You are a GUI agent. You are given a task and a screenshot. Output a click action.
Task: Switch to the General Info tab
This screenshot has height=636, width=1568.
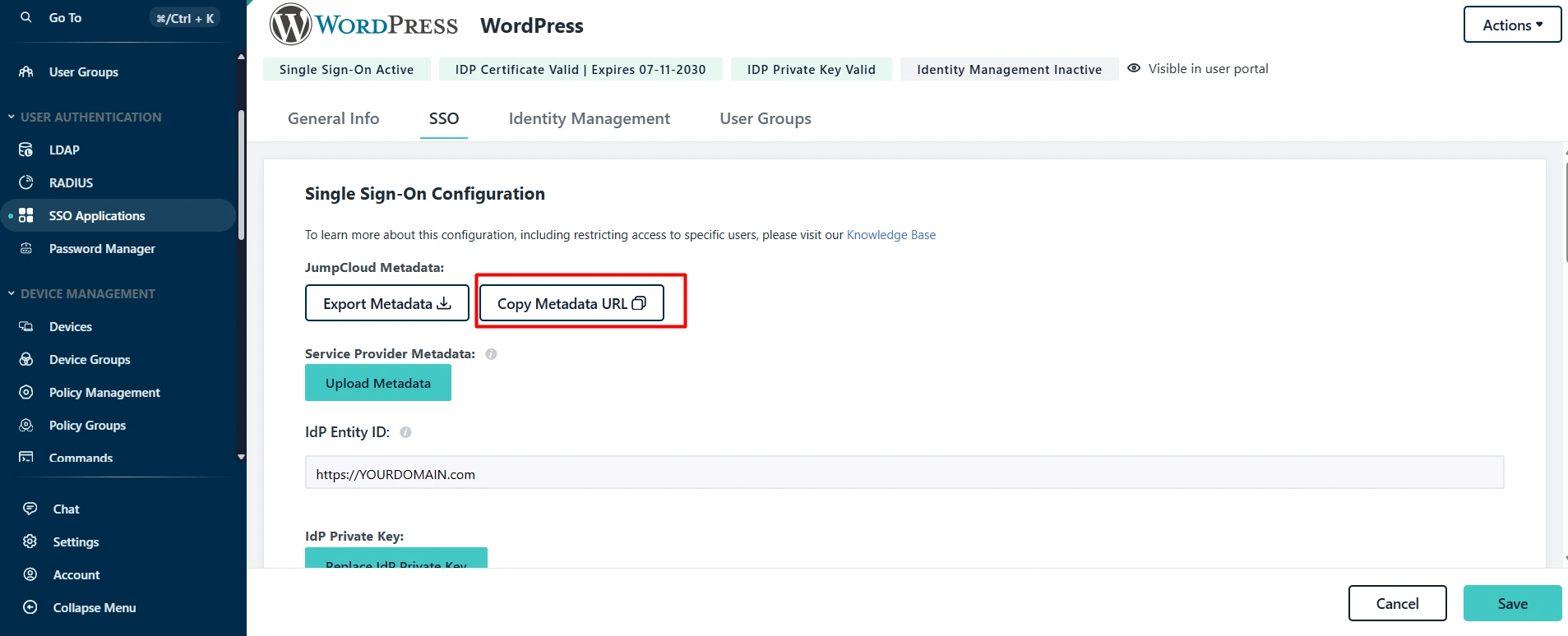click(x=333, y=118)
